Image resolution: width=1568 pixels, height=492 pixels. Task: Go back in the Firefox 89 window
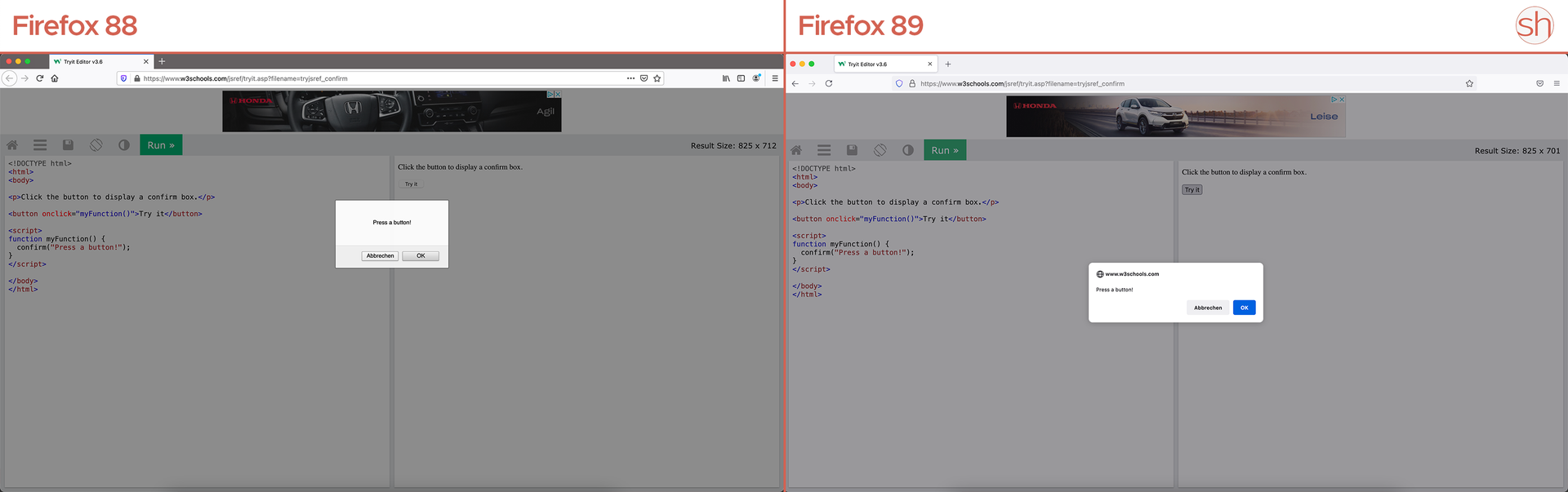tap(795, 83)
